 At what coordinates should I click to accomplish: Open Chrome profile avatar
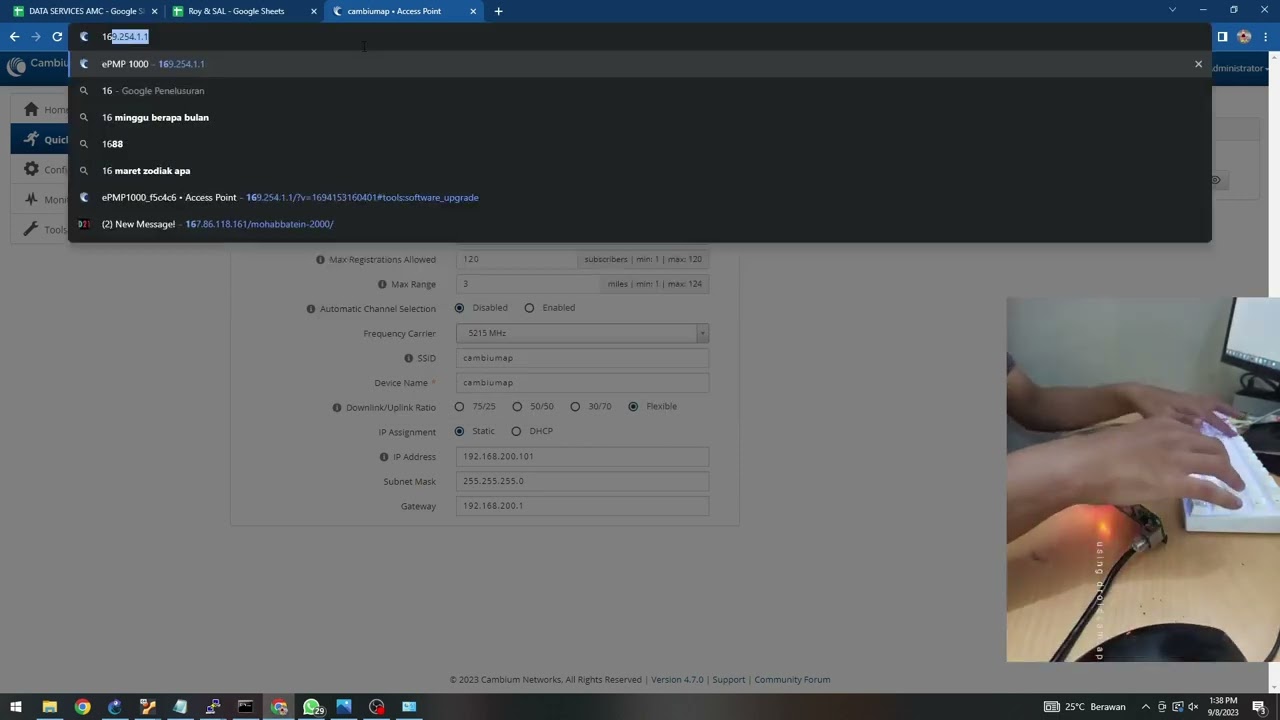pos(1244,37)
